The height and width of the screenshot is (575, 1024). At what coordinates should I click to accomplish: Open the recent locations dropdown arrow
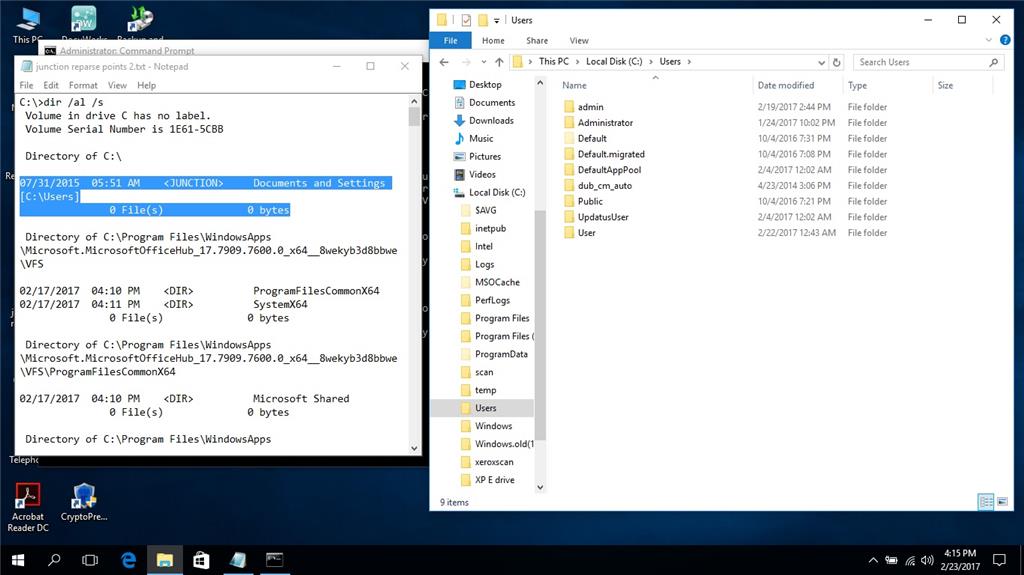[483, 62]
